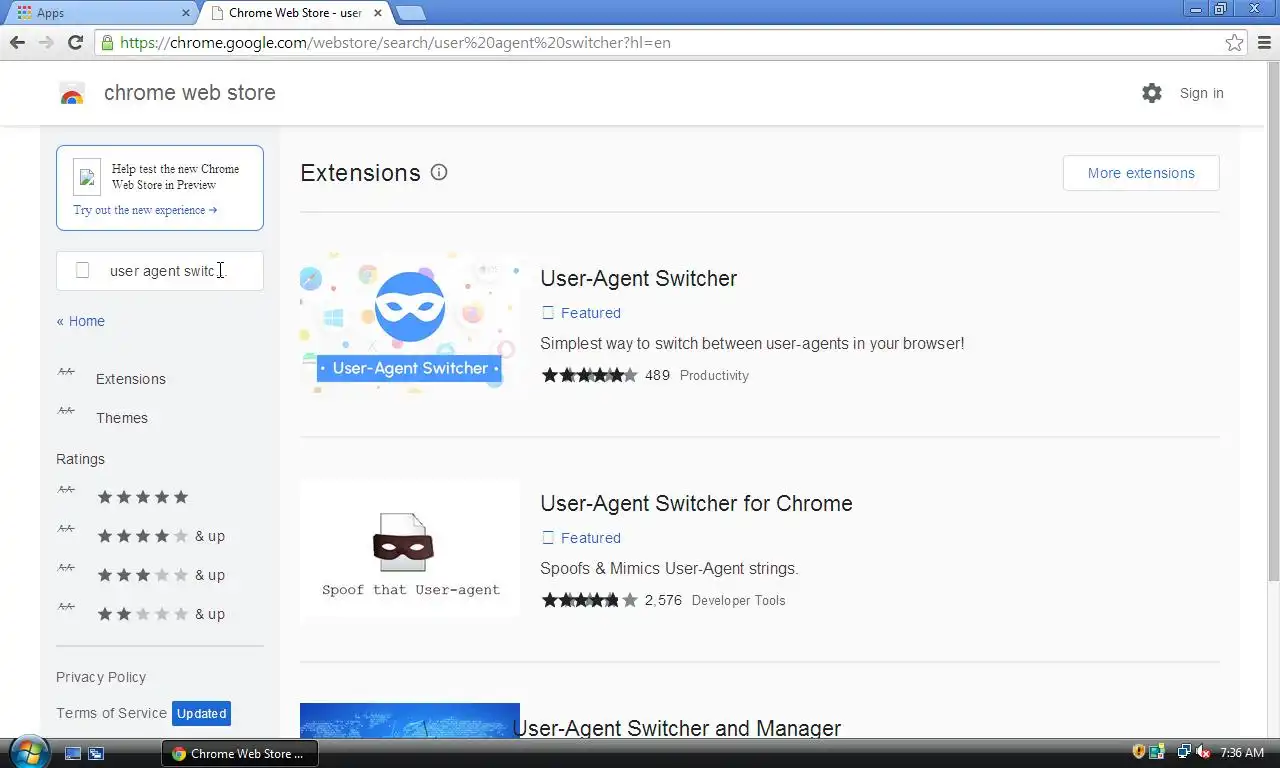Viewport: 1280px width, 768px height.
Task: Click 'Simplest way to switch between user-agents' description
Action: [752, 343]
